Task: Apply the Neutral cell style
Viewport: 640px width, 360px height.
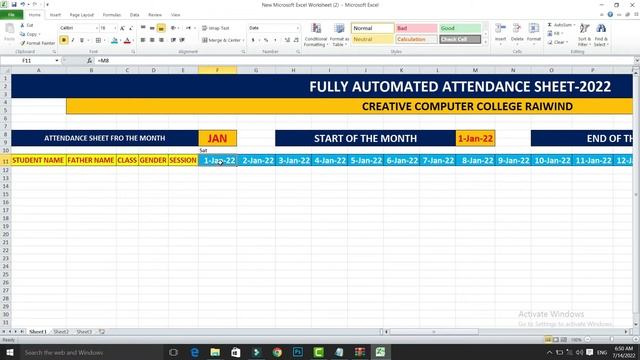Action: coord(372,40)
